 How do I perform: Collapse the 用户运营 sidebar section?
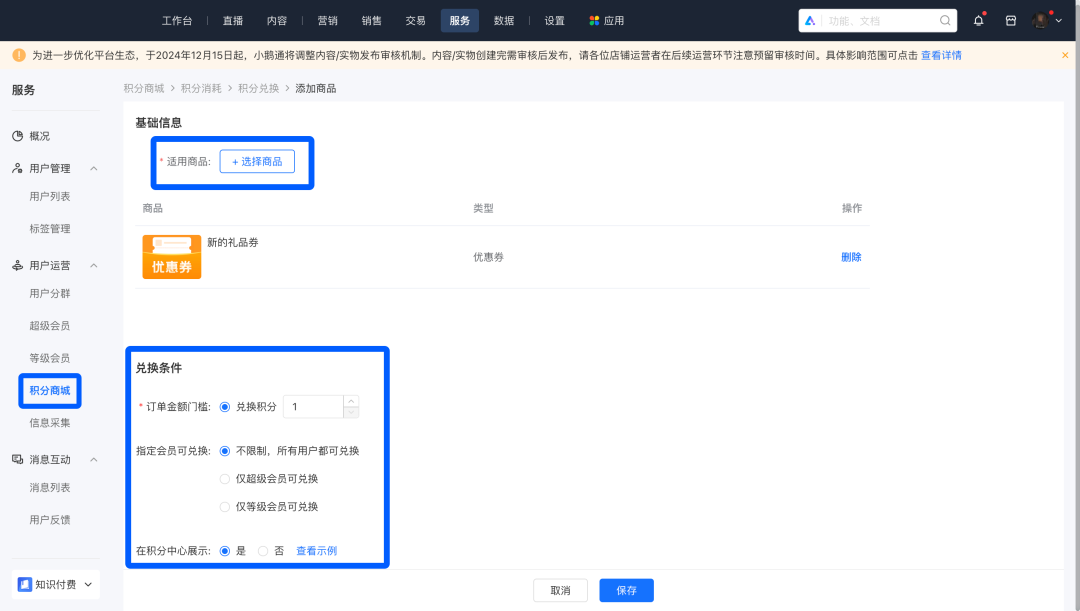pos(94,266)
